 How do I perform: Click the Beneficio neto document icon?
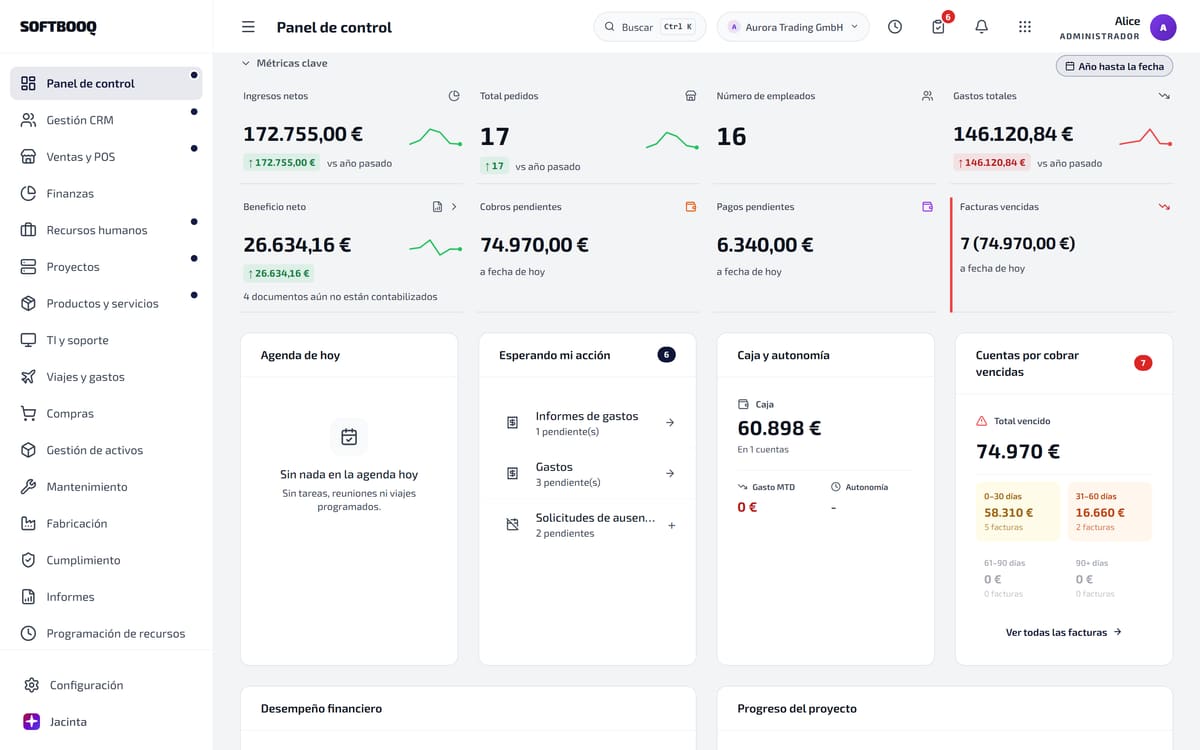tap(437, 207)
